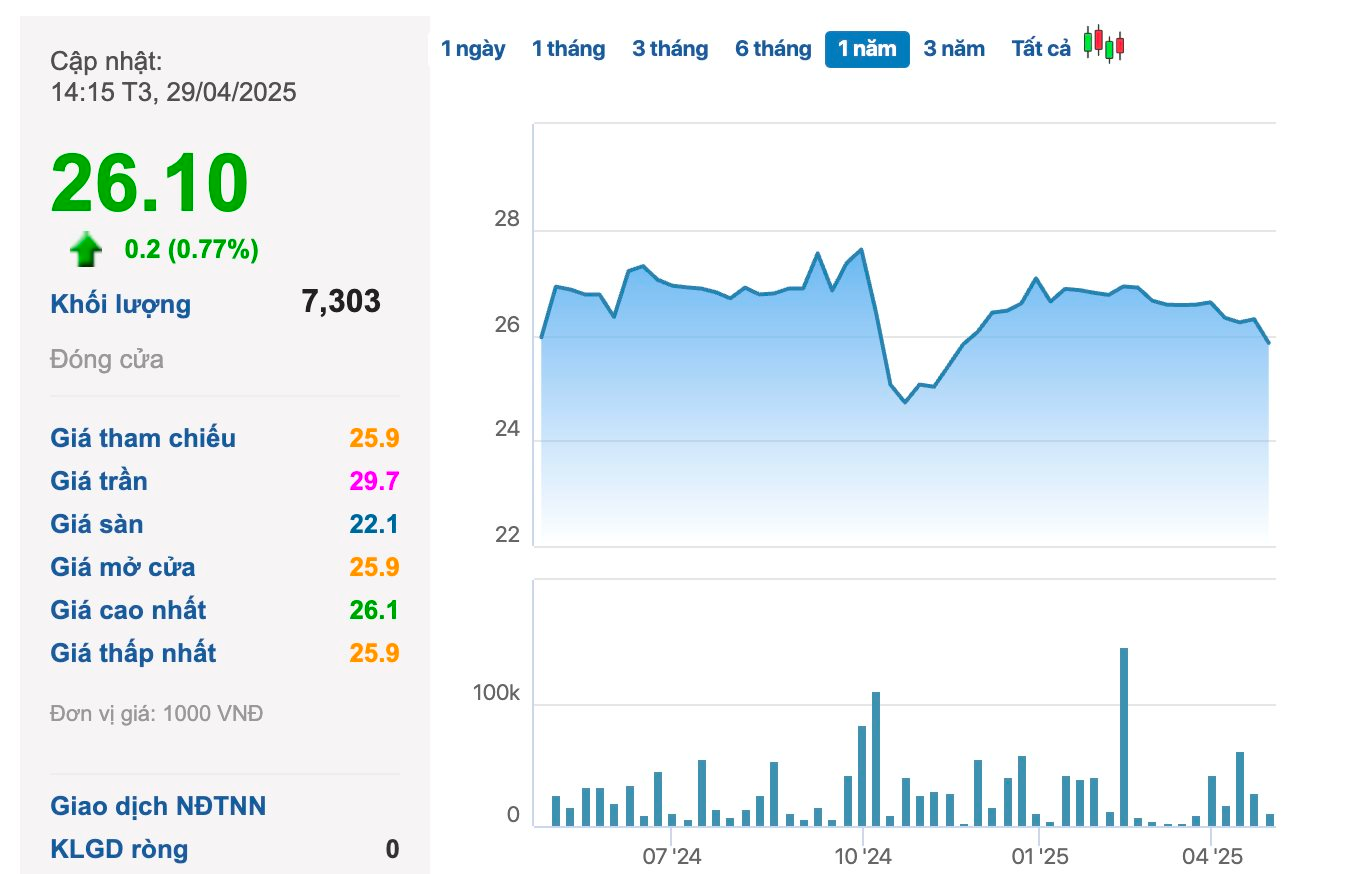
Task: Select the 1 tháng time range
Action: (568, 49)
